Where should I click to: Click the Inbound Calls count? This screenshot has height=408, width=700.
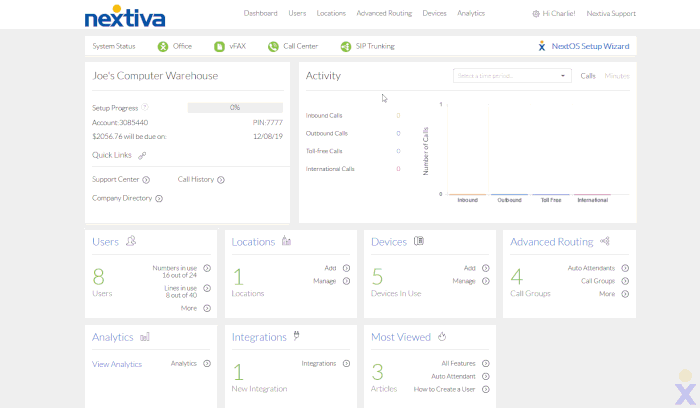click(398, 116)
